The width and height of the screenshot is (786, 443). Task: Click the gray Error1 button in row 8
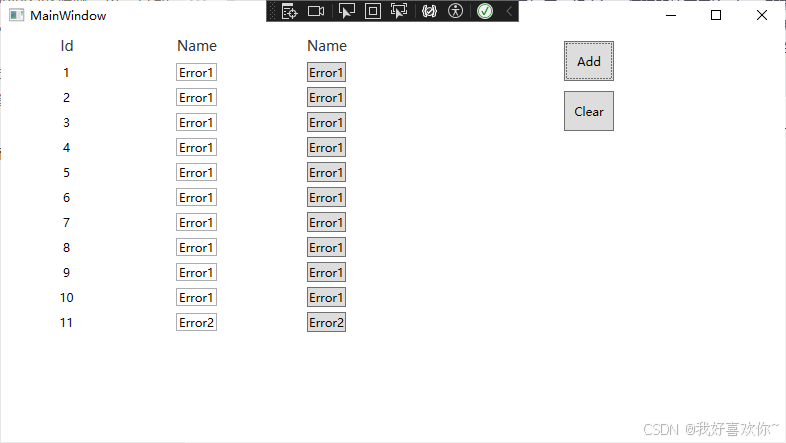point(326,248)
